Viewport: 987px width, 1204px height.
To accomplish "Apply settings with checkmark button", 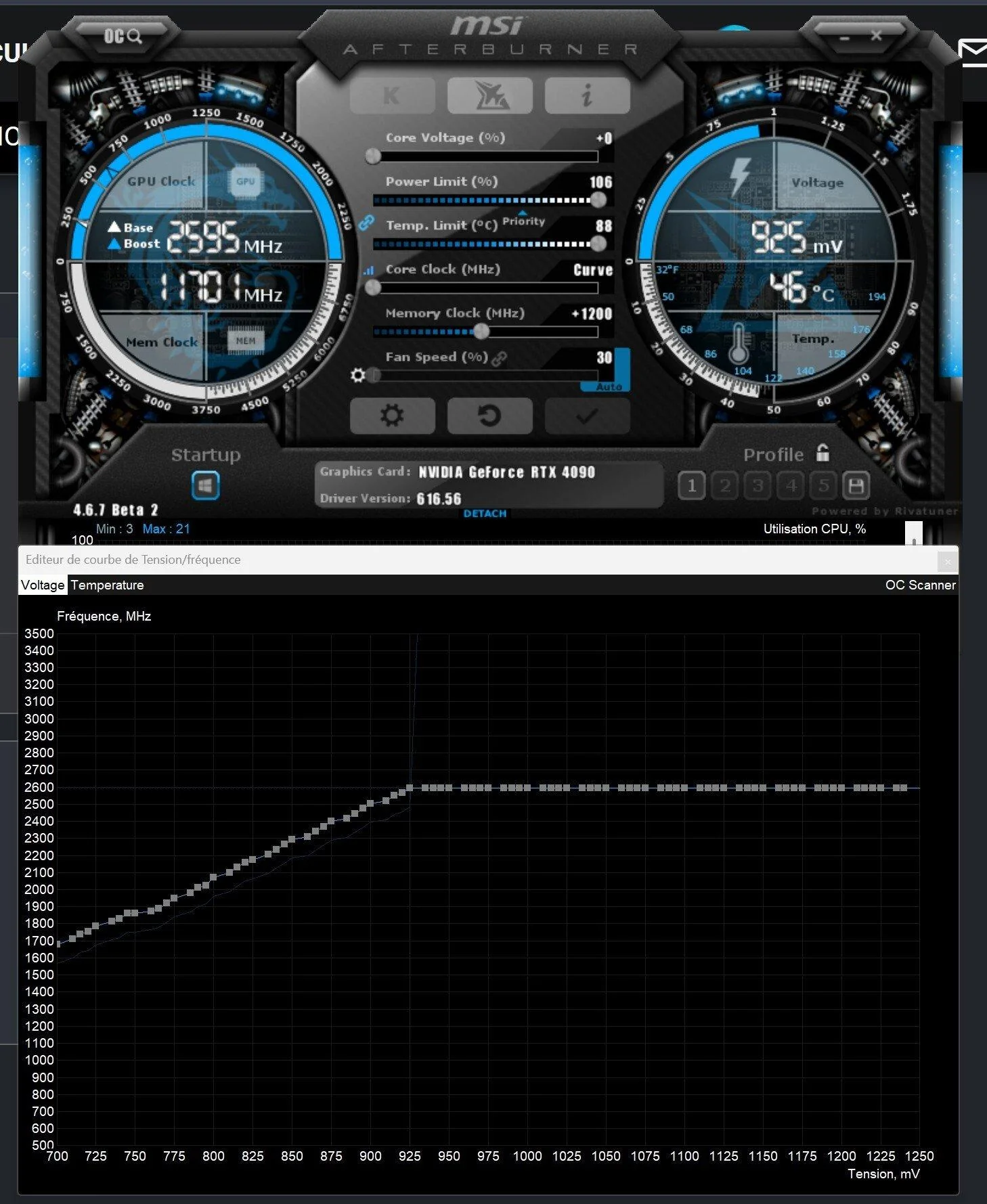I will [x=587, y=416].
